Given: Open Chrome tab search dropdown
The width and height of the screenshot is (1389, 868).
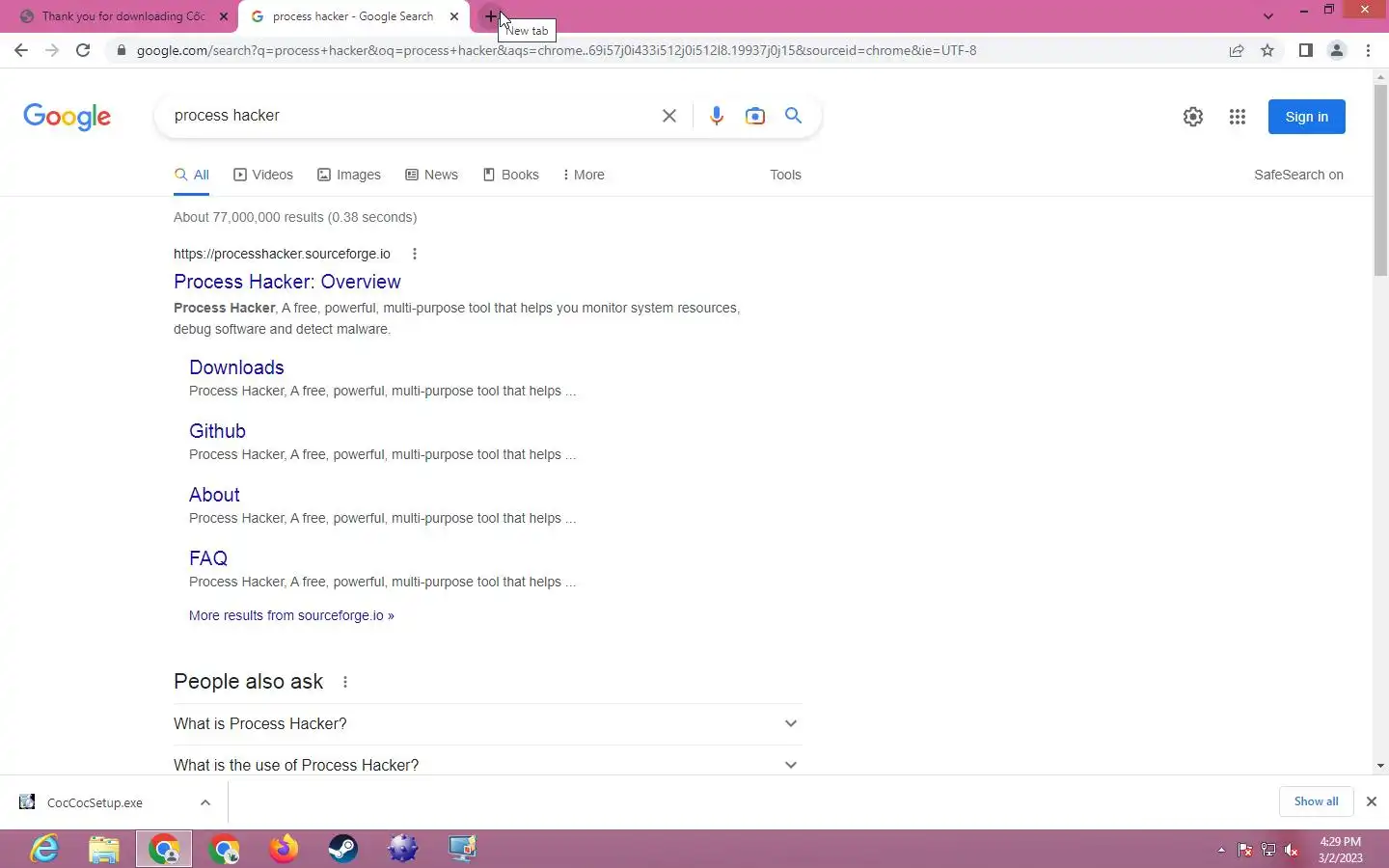Looking at the screenshot, I should coord(1268,16).
